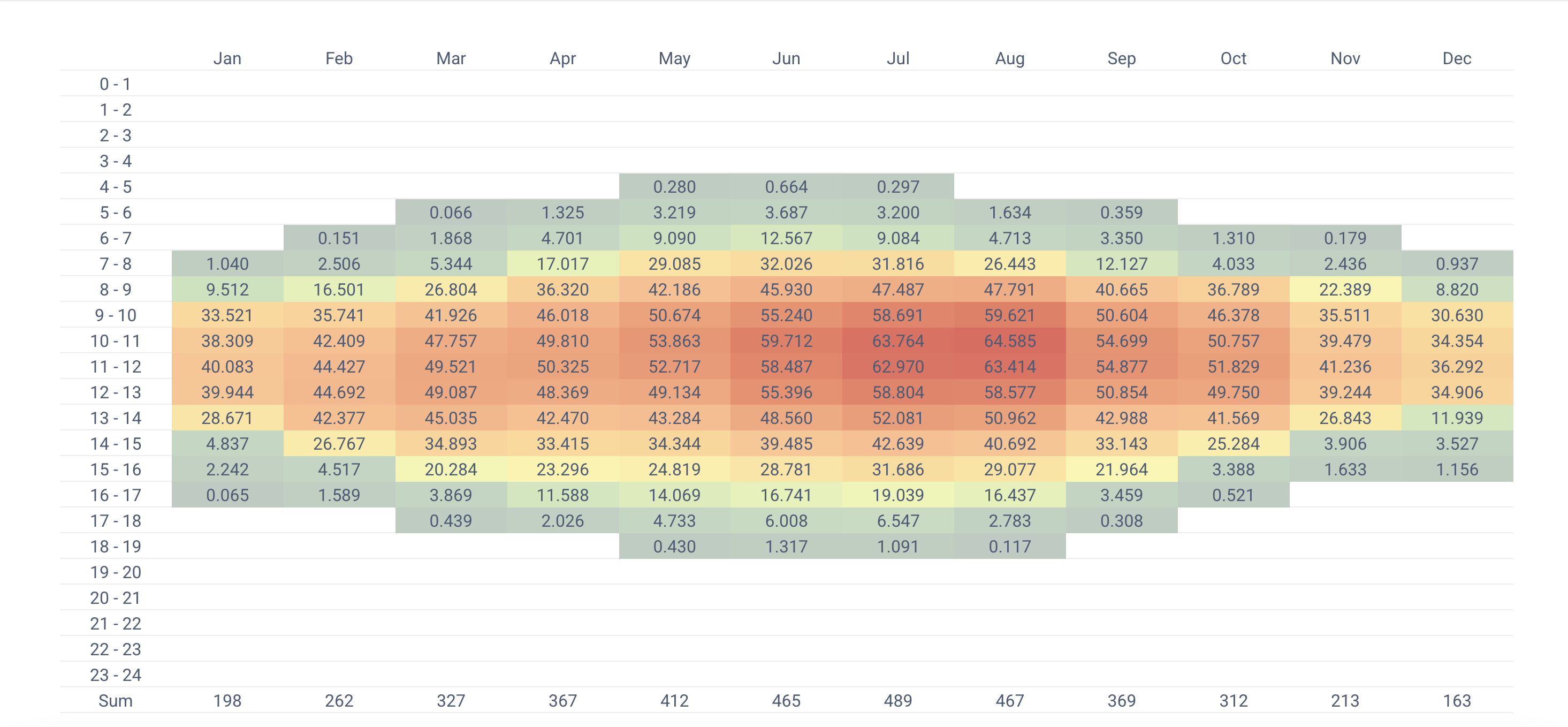Click cell value 25.284 in Oct
The width and height of the screenshot is (1568, 727).
pyautogui.click(x=1233, y=444)
